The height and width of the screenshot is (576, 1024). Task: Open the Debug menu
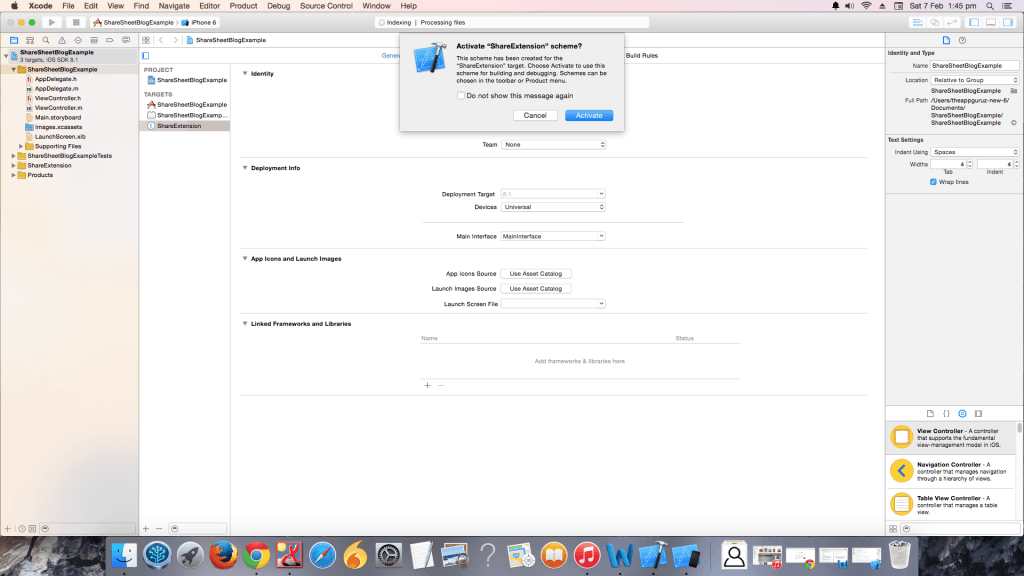[x=278, y=6]
